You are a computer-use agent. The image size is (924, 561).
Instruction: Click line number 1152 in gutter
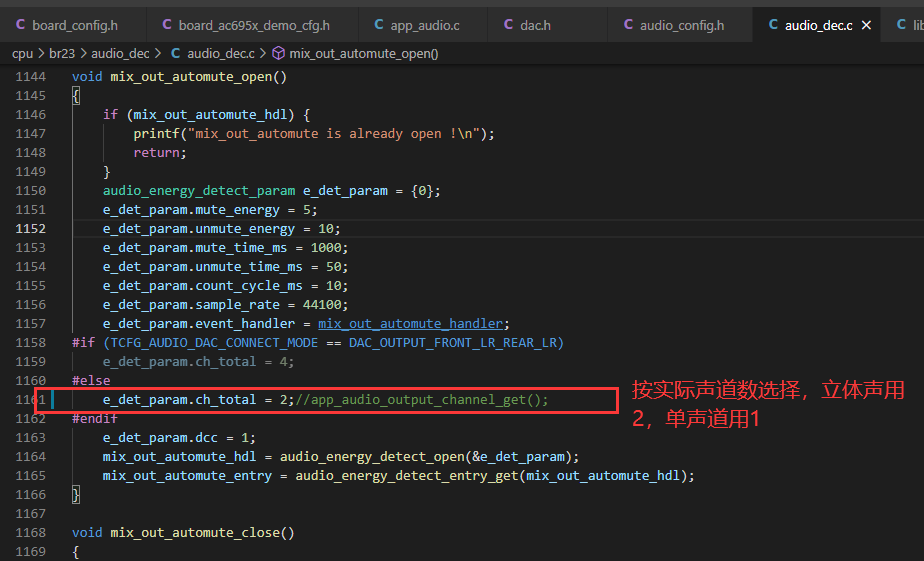[31, 229]
